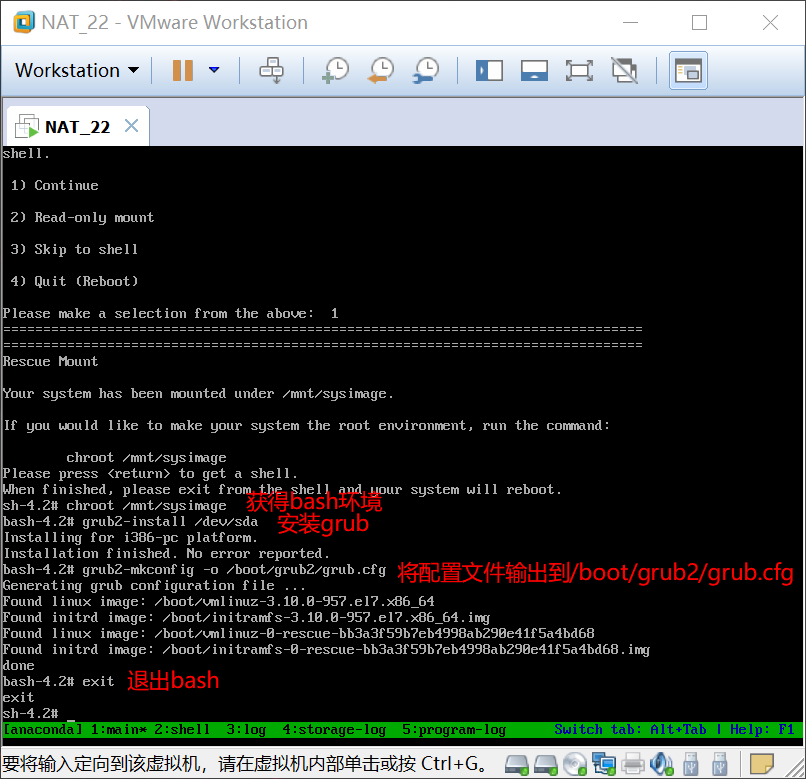The width and height of the screenshot is (806, 779).
Task: Click the sh-4.2# prompt cursor line
Action: click(x=39, y=713)
